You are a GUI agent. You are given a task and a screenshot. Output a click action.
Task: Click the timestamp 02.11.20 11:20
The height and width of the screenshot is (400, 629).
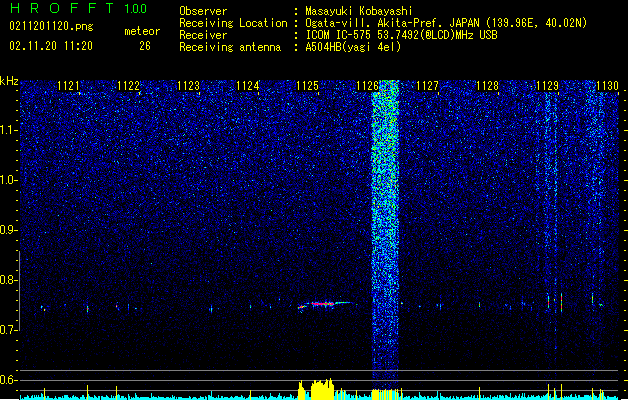[x=51, y=46]
